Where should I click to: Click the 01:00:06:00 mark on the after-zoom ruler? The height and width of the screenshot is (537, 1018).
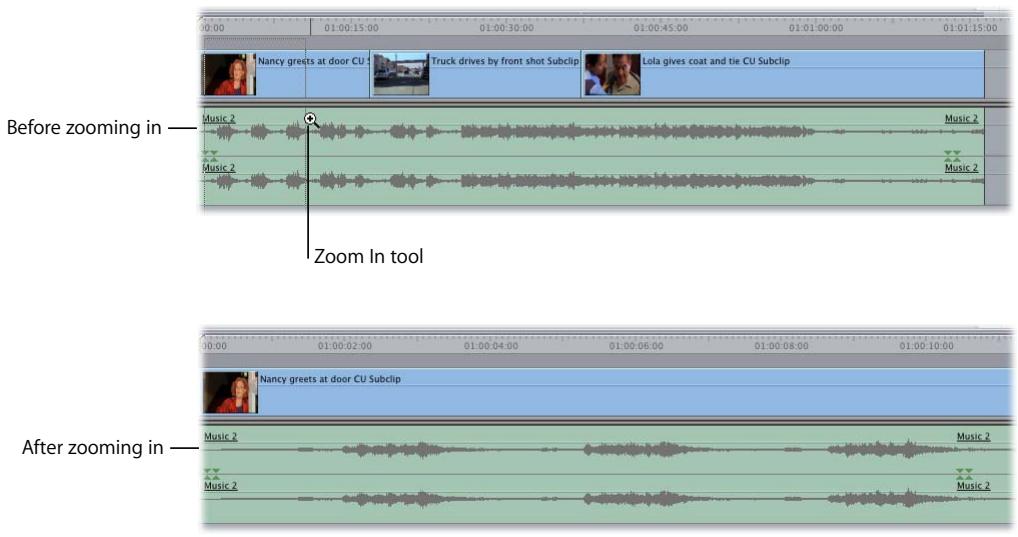click(636, 346)
